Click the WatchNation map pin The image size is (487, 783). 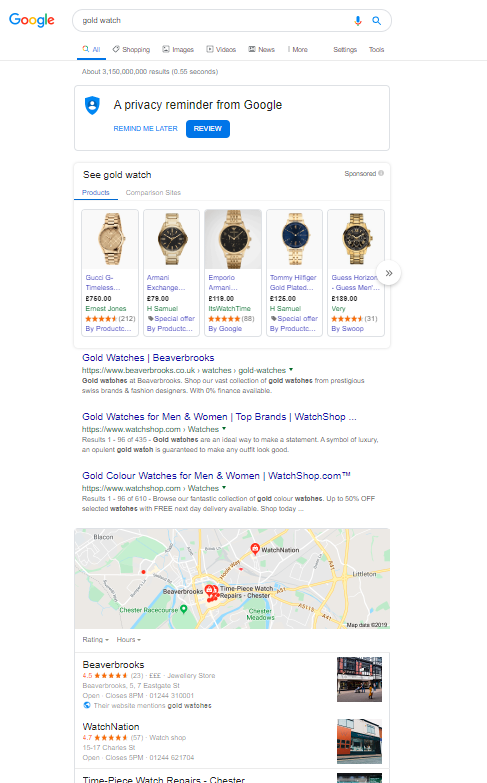pos(255,548)
